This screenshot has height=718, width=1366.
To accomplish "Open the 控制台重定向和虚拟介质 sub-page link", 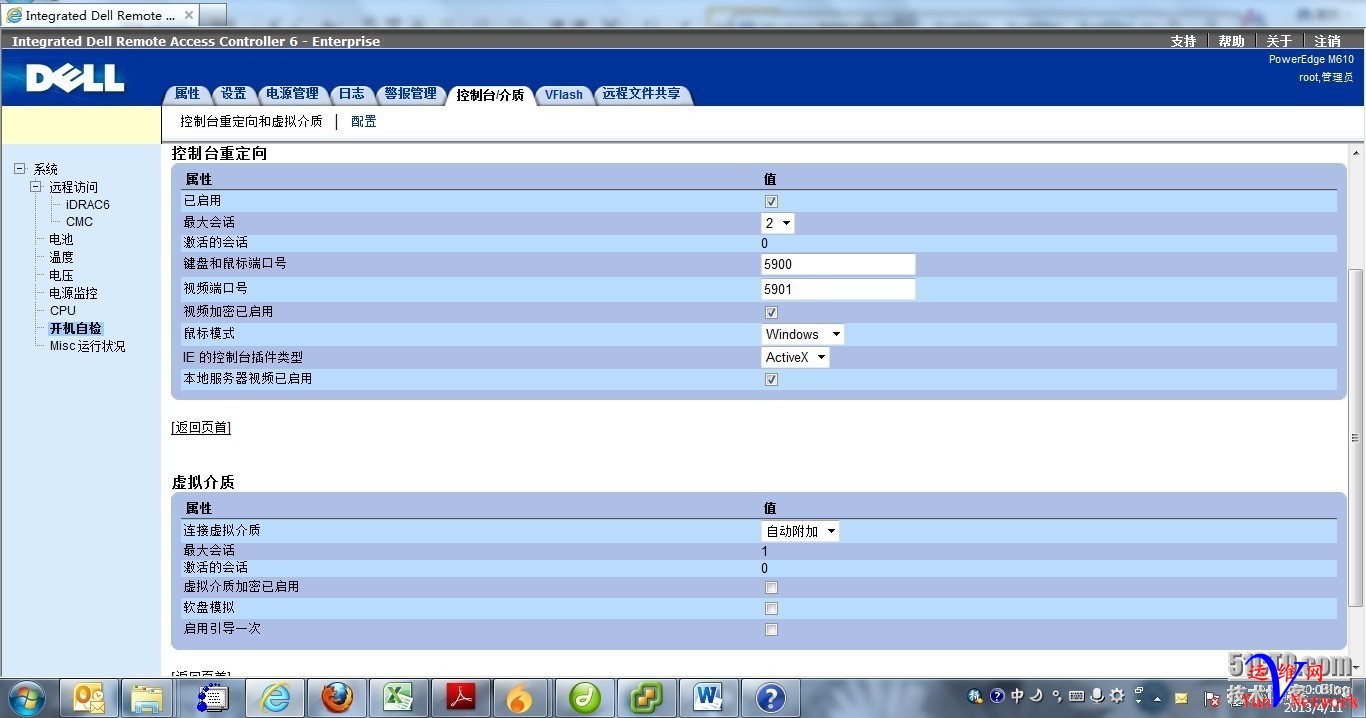I will (x=251, y=121).
